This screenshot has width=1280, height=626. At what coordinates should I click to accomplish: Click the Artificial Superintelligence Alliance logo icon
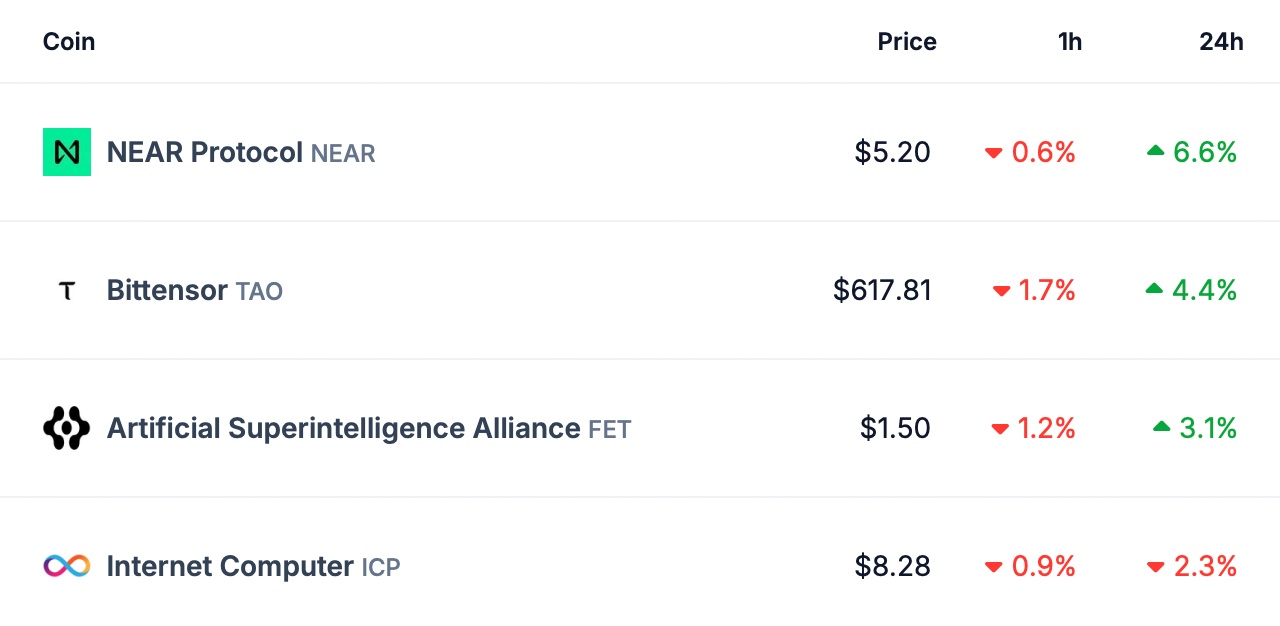click(67, 428)
